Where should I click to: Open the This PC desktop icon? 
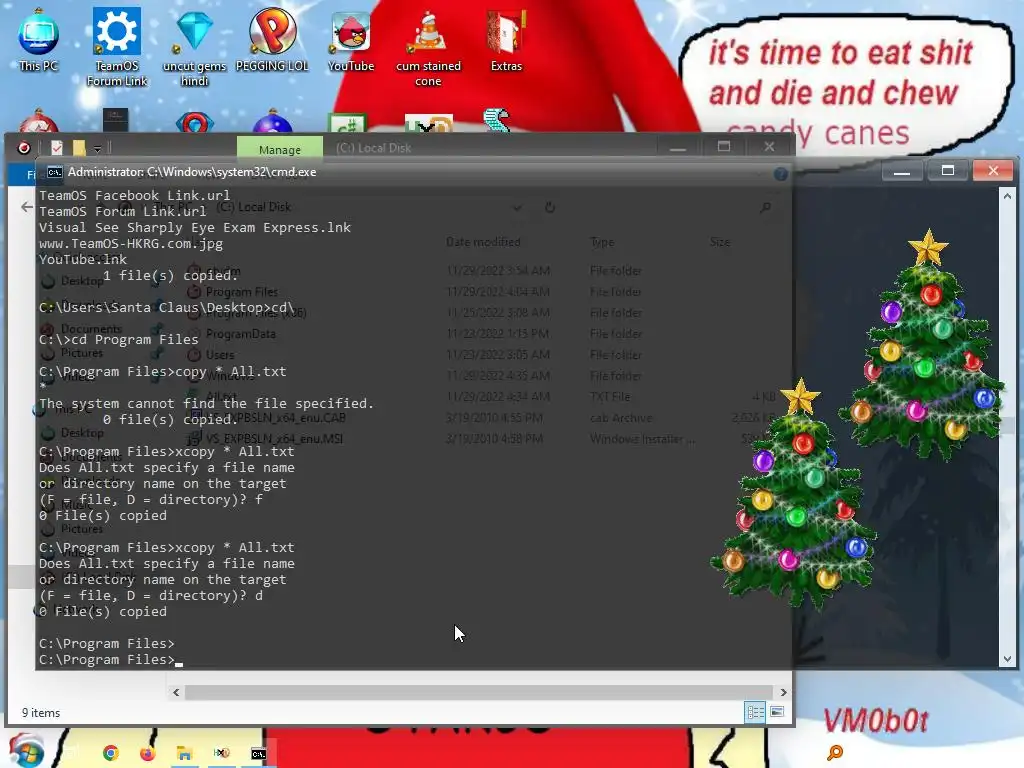(39, 39)
